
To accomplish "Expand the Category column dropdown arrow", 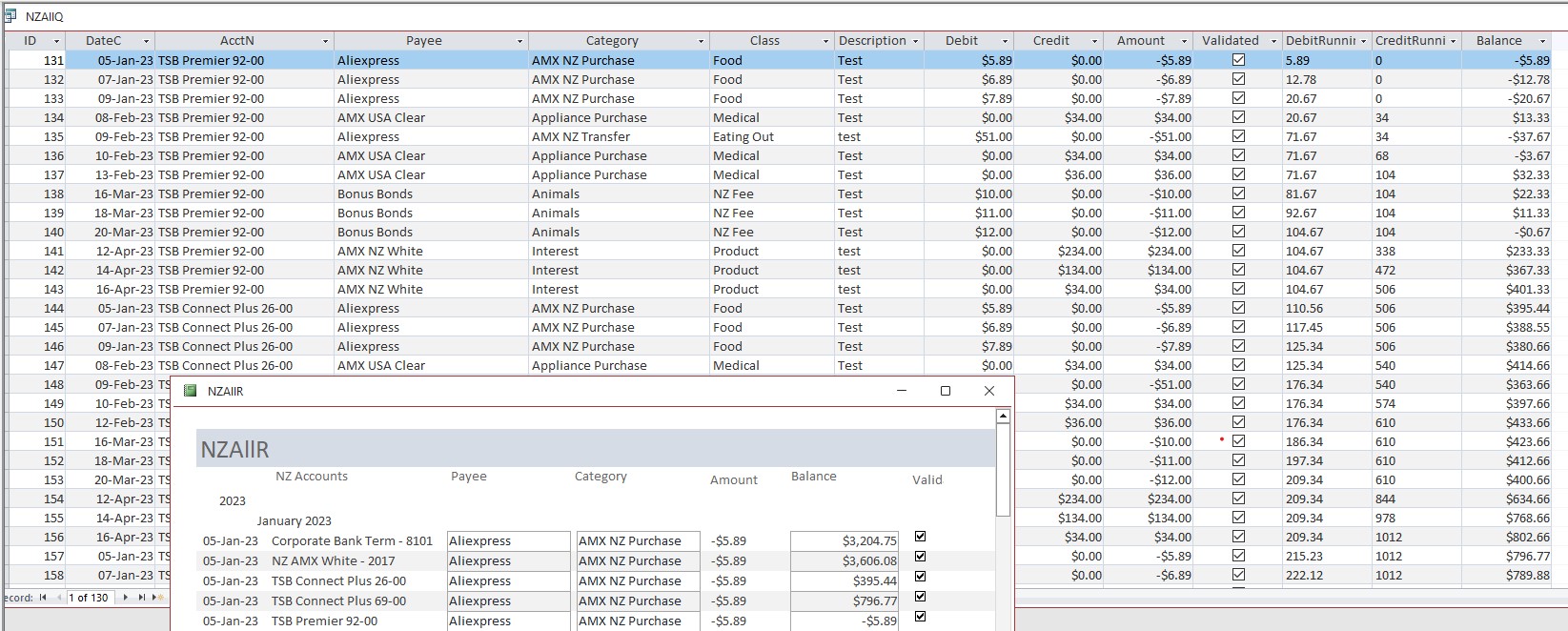I will coord(701,41).
